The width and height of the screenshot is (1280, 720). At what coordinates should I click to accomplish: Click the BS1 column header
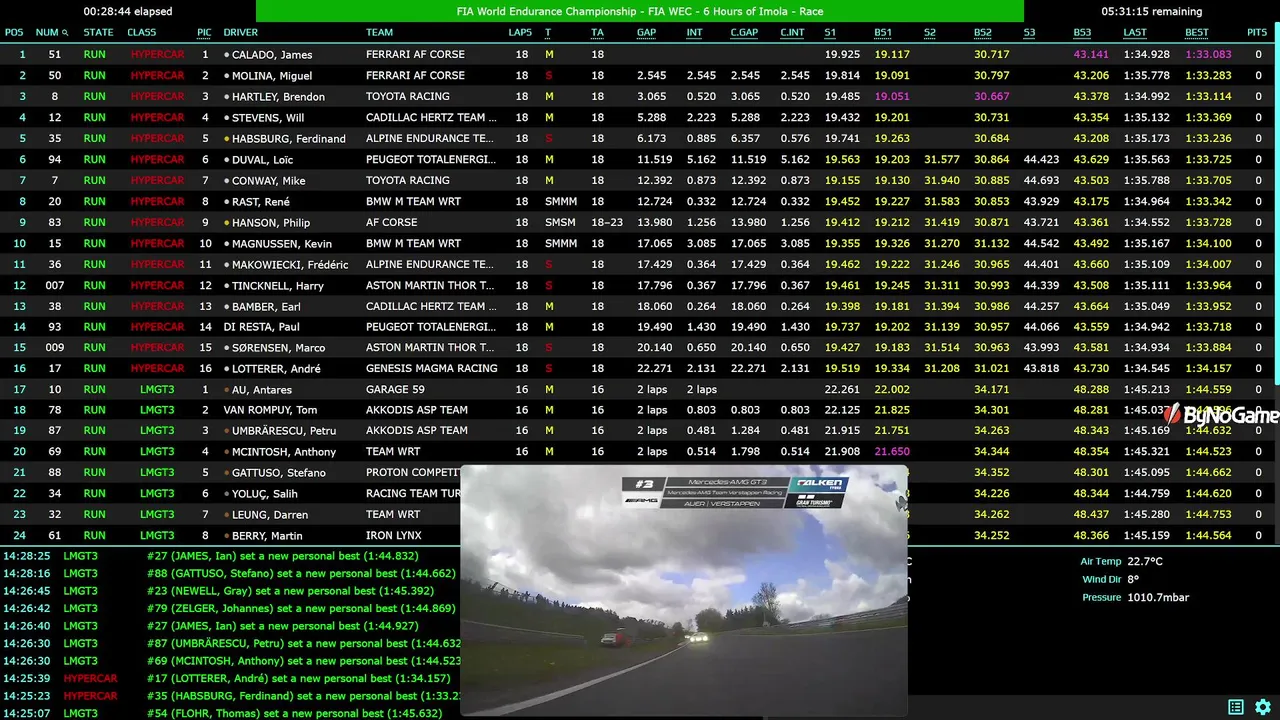pos(883,33)
